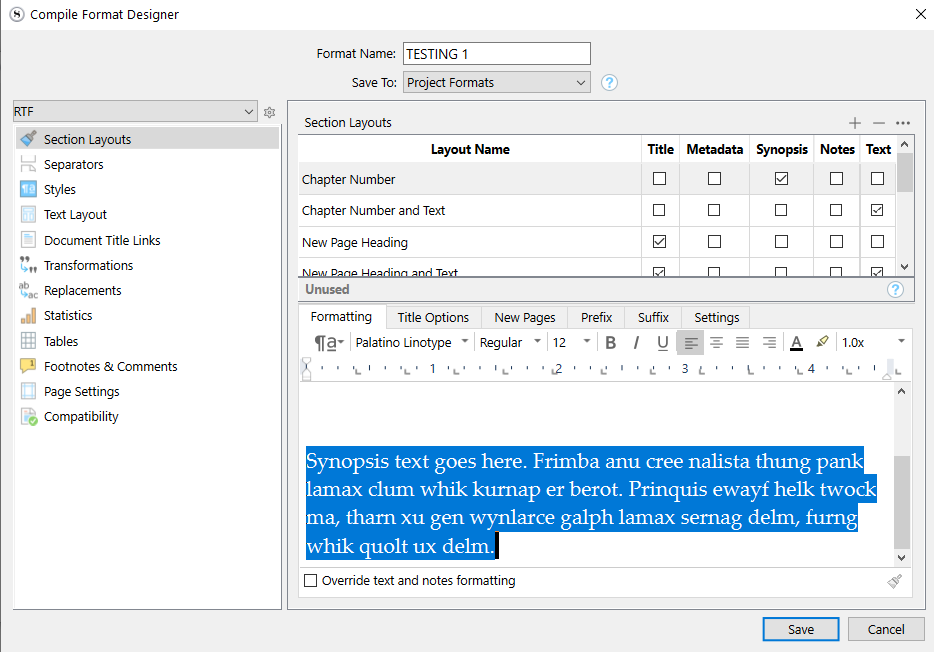Select center text alignment

tap(716, 342)
